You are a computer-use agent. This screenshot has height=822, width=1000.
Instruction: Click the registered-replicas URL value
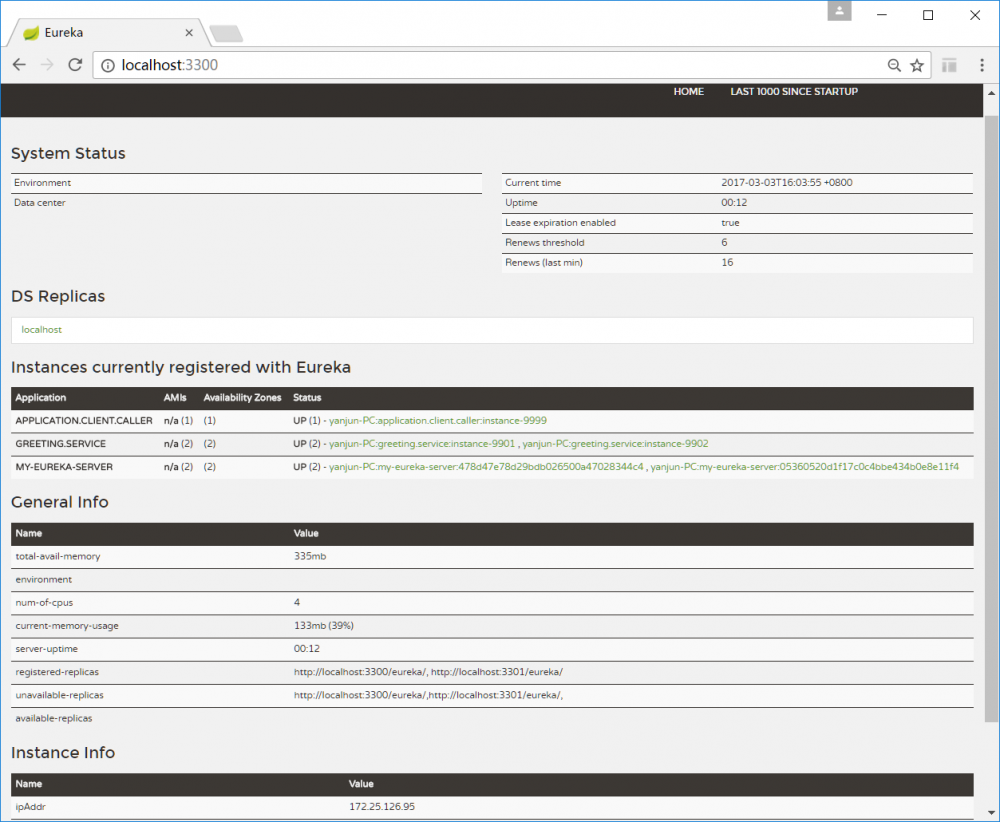click(x=428, y=672)
